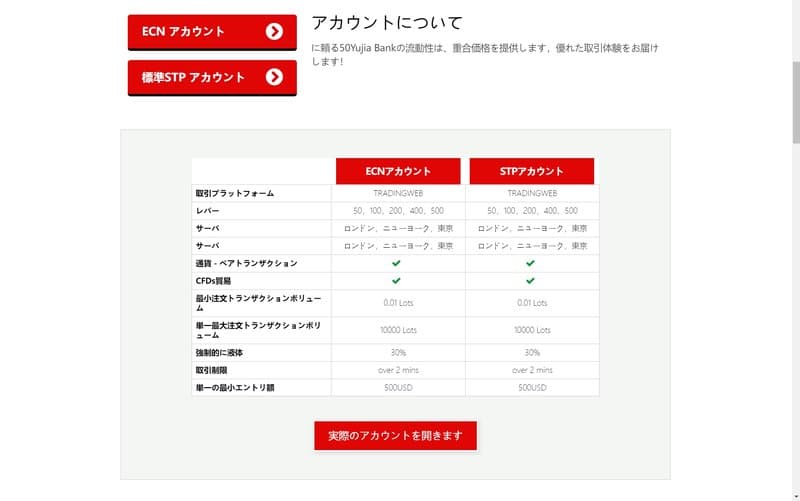Click 通貨 - ペアトランザクション row label
Viewport: 800px width, 501px height.
(x=246, y=263)
